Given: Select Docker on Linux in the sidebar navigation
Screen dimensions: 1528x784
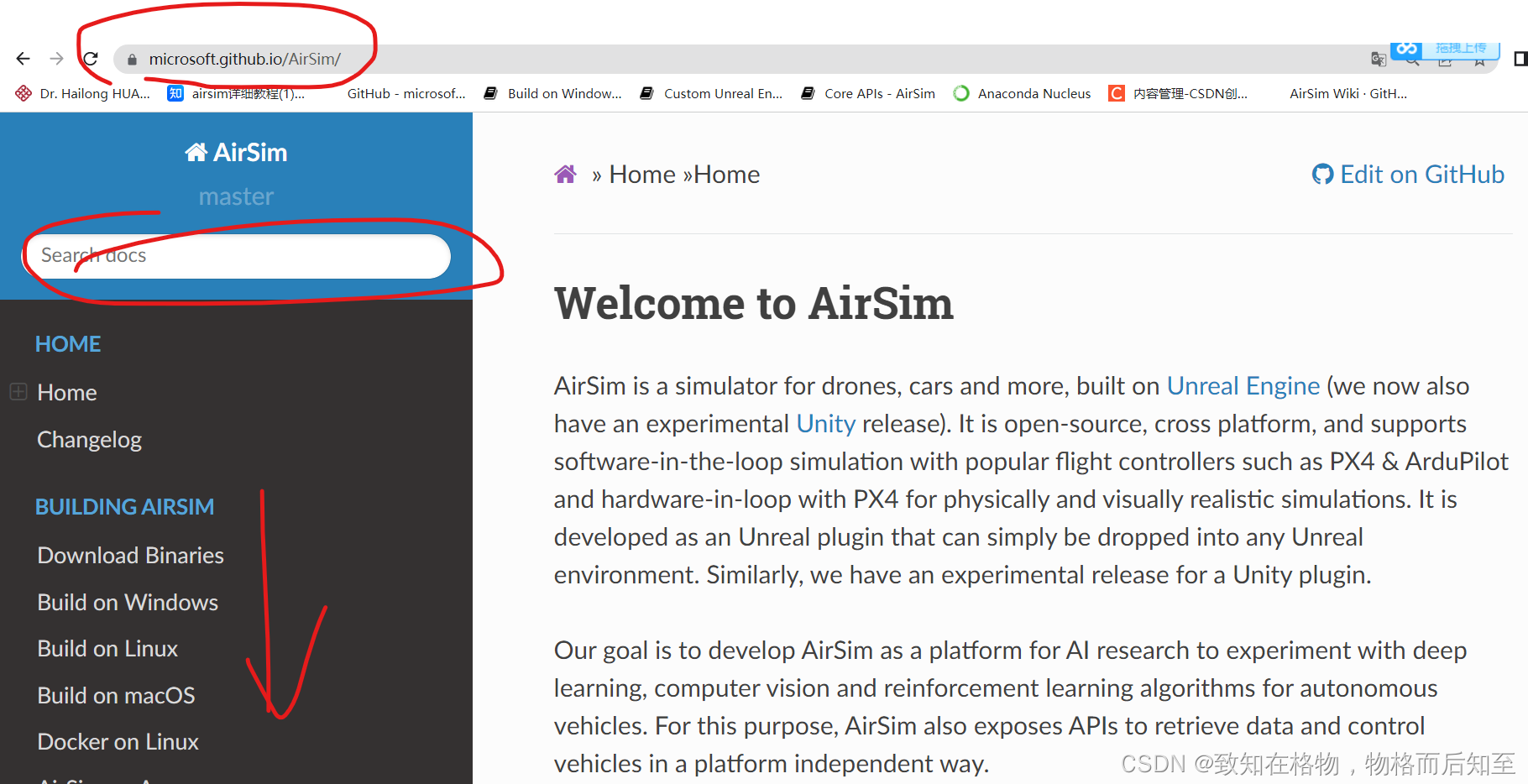Looking at the screenshot, I should (118, 741).
